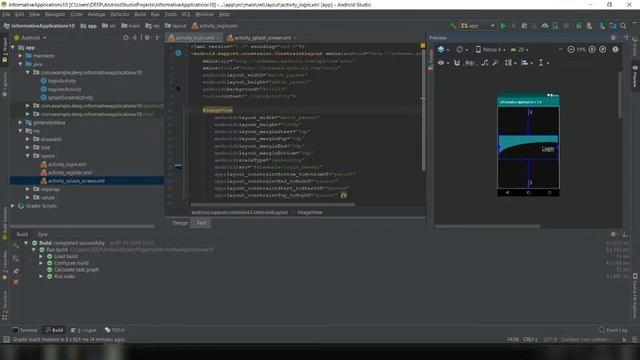Open the Logcat tool window tab
640x360 pixels.
pos(84,330)
